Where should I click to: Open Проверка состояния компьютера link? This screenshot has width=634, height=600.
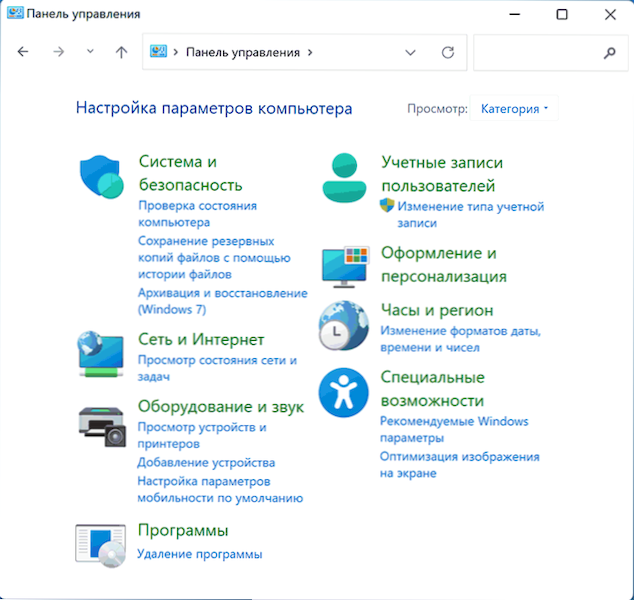tap(197, 213)
